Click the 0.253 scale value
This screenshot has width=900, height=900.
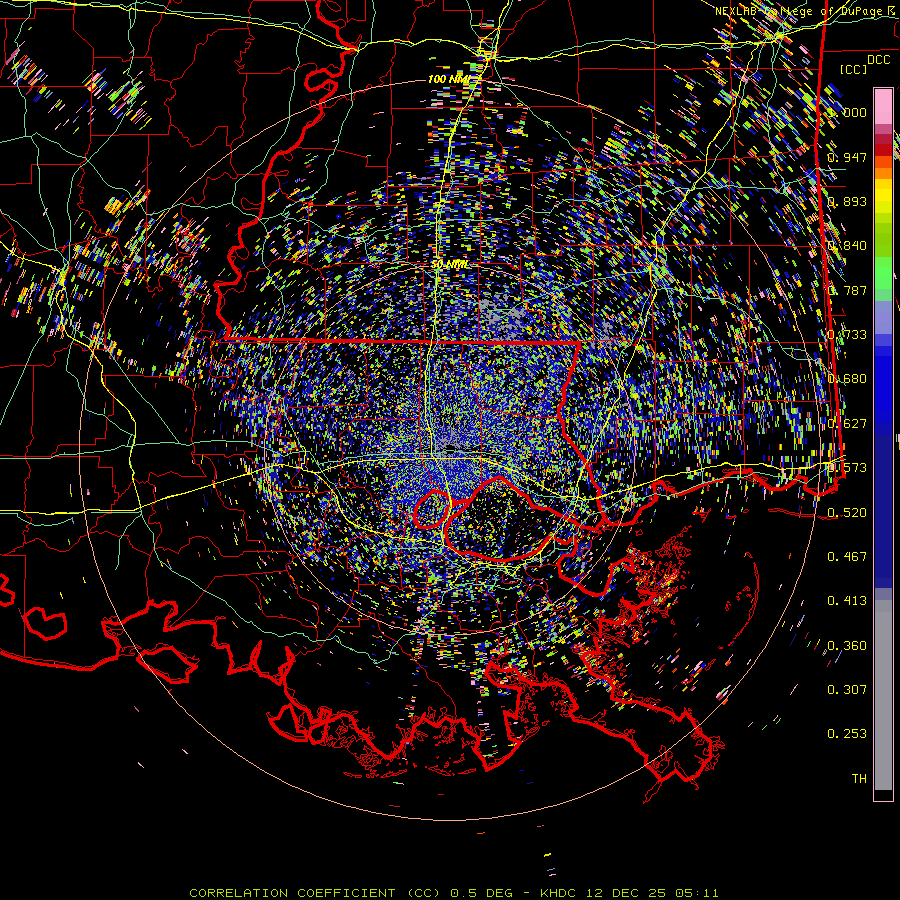coord(847,734)
